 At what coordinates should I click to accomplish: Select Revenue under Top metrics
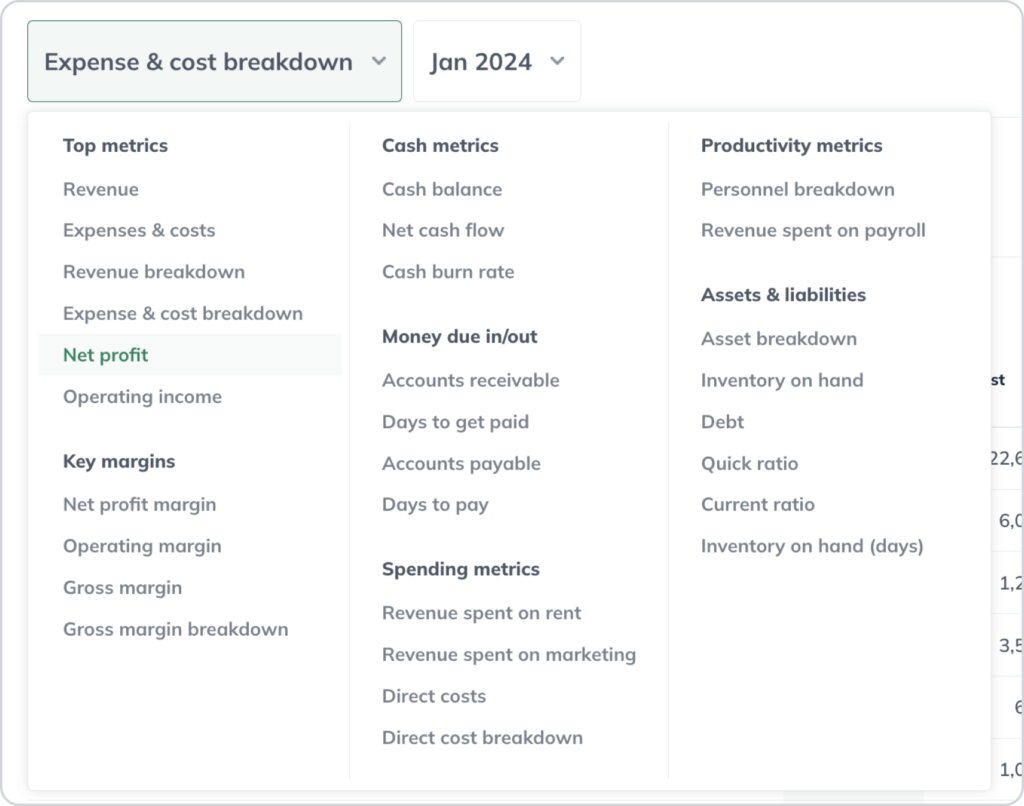pyautogui.click(x=100, y=189)
